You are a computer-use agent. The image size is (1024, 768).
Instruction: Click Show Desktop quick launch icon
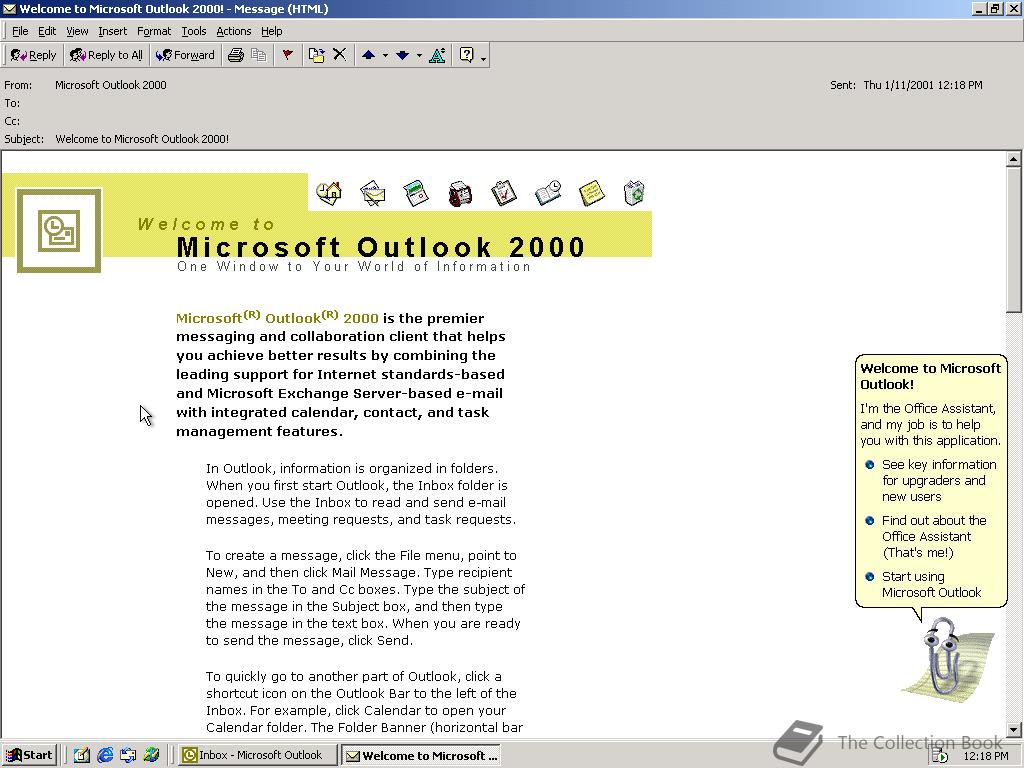coord(82,756)
